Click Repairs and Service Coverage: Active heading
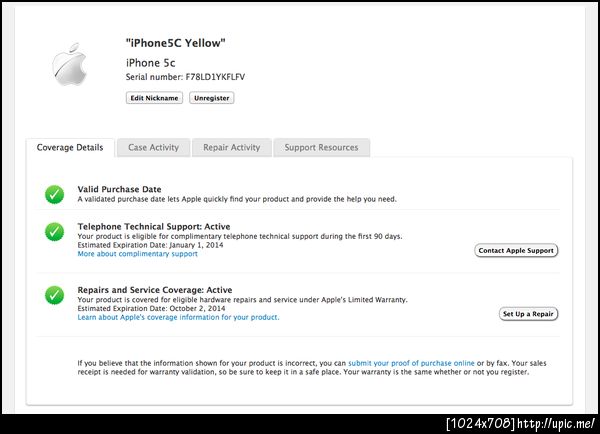600x434 pixels. 155,290
